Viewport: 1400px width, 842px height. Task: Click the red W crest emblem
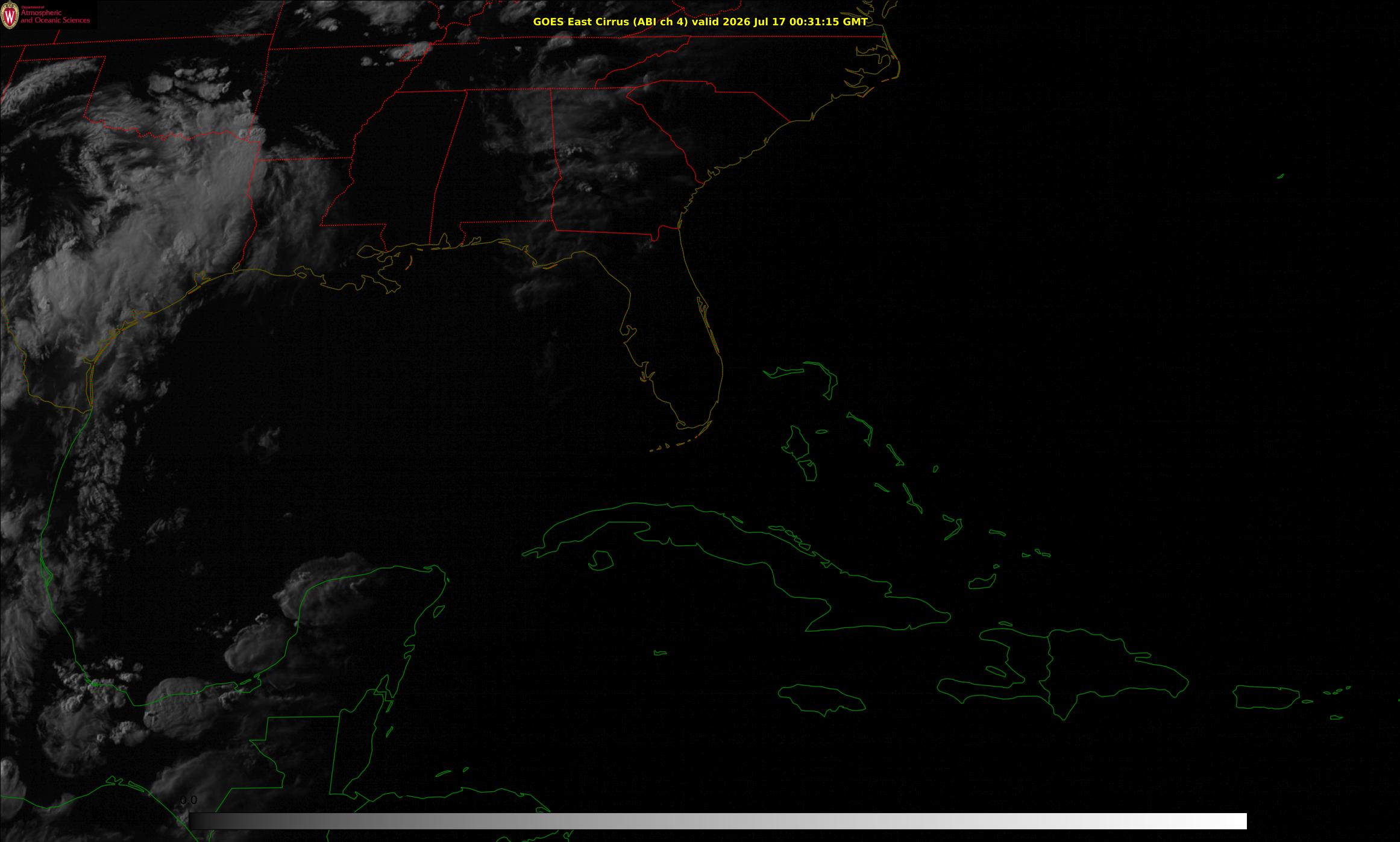click(x=10, y=16)
